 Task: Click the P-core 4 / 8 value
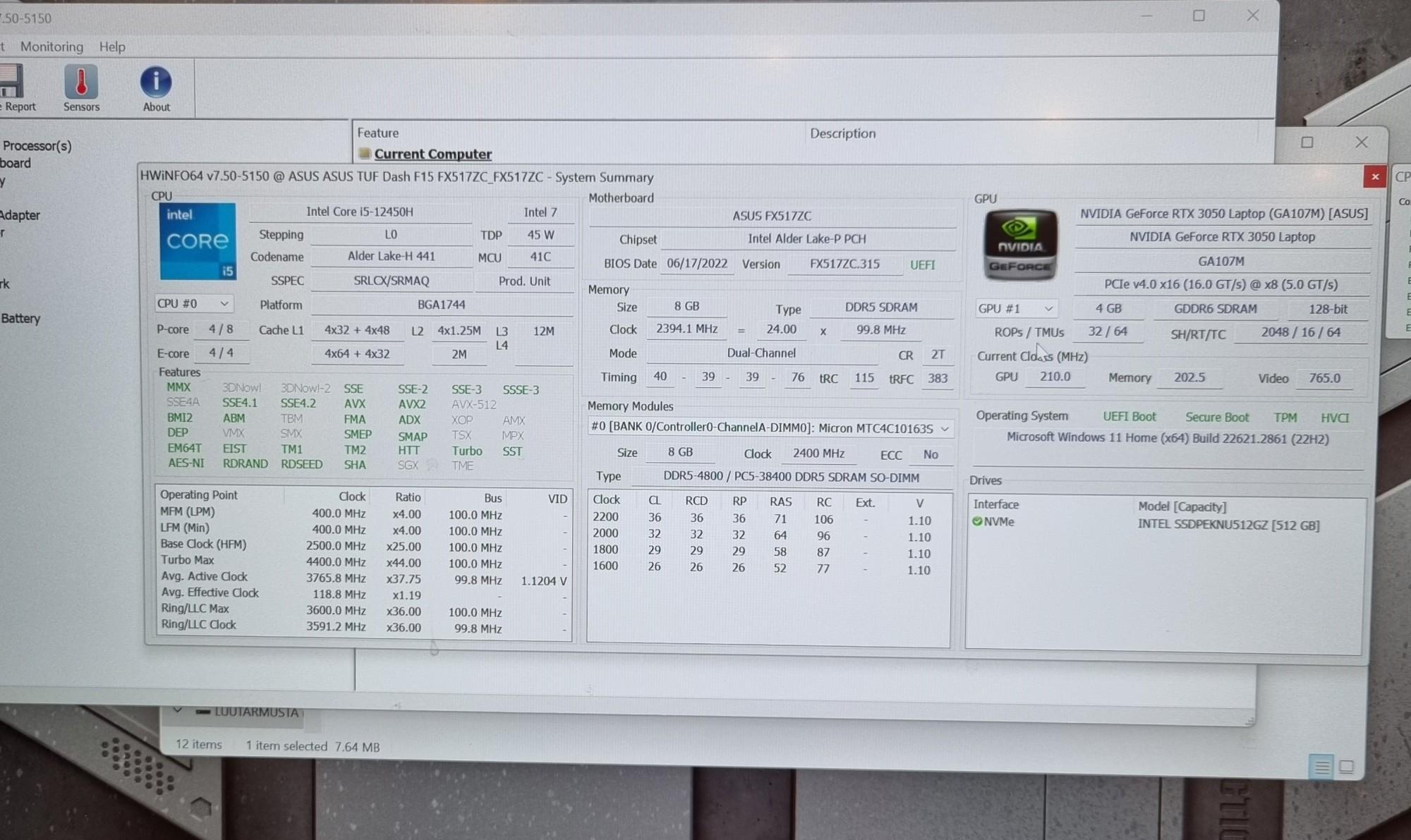(221, 329)
